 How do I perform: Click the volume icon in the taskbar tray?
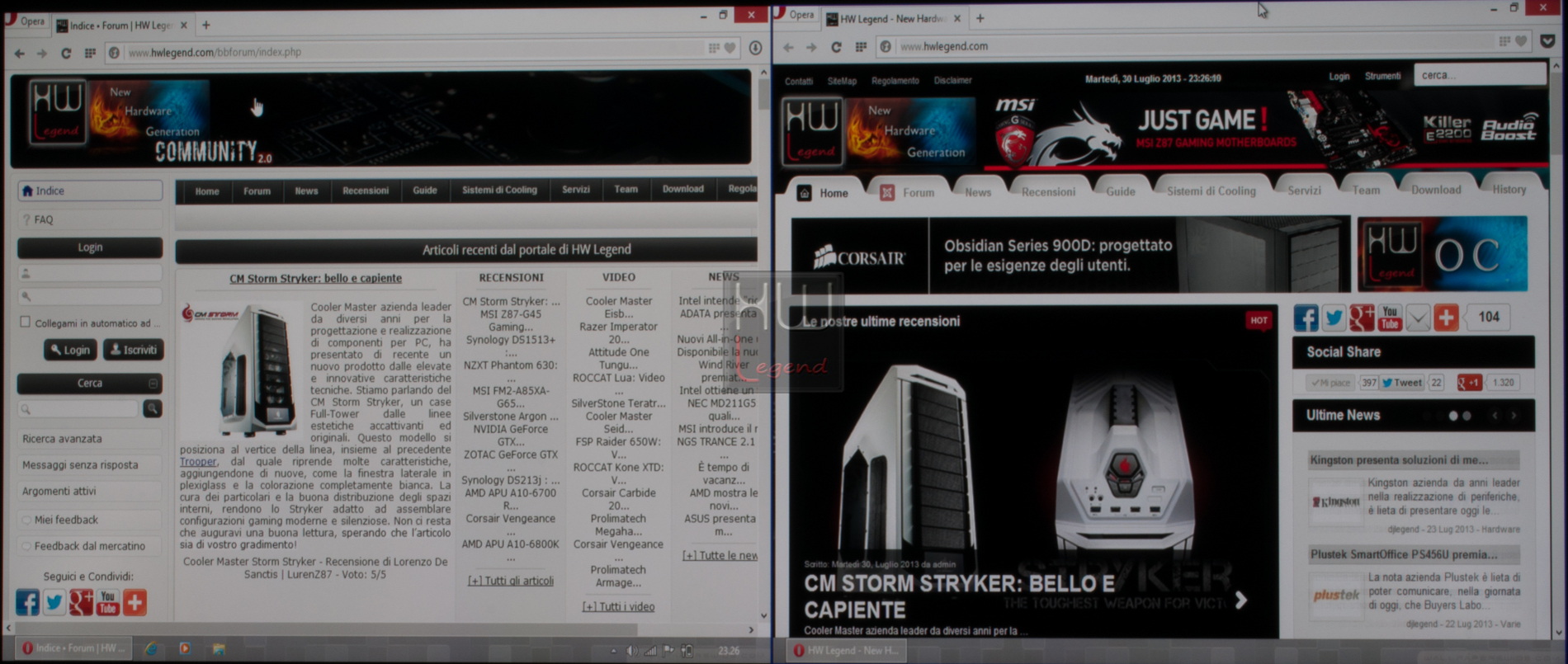click(x=631, y=651)
